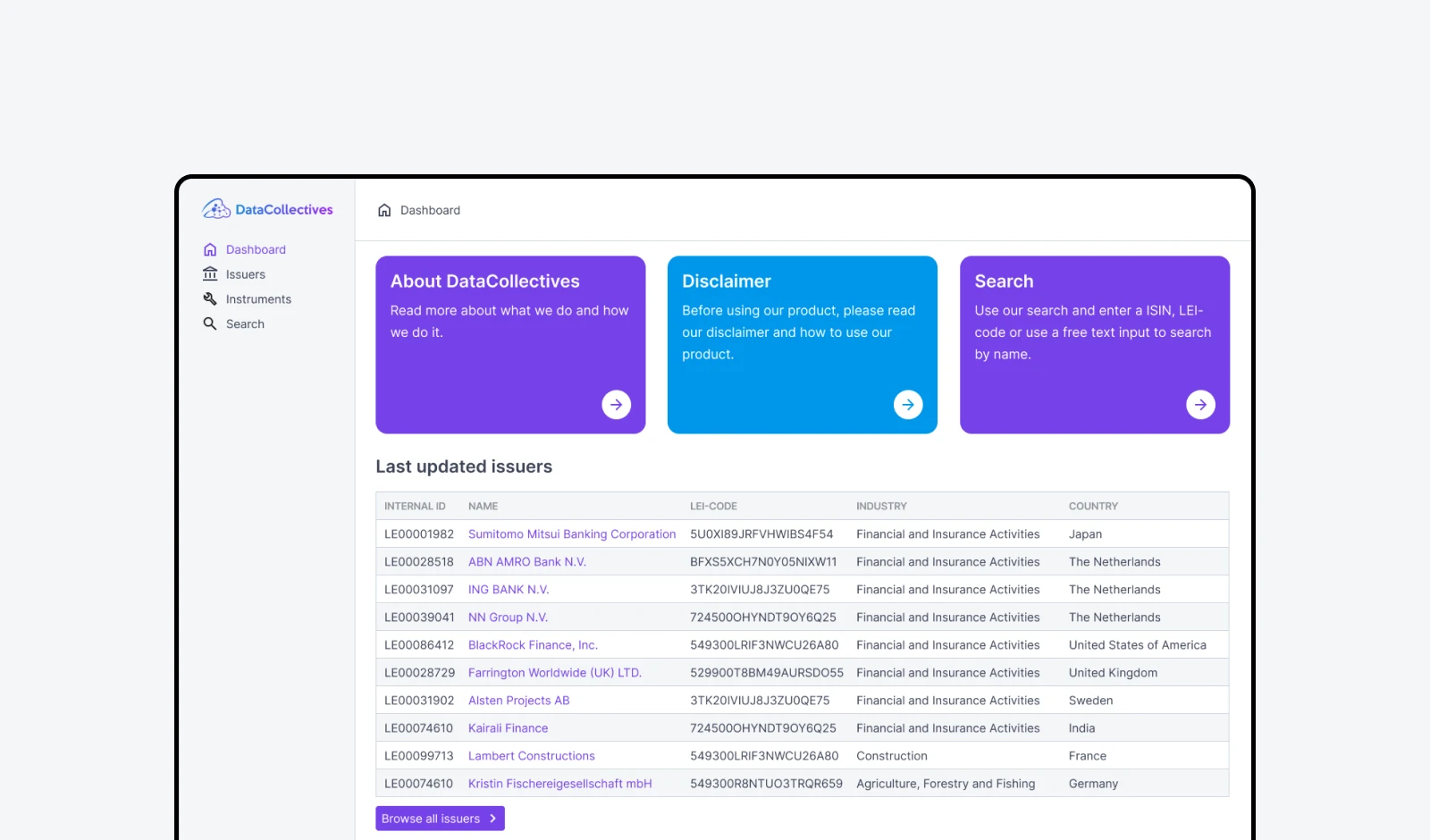Click the home icon in the breadcrumb header
Image resolution: width=1430 pixels, height=840 pixels.
tap(384, 210)
